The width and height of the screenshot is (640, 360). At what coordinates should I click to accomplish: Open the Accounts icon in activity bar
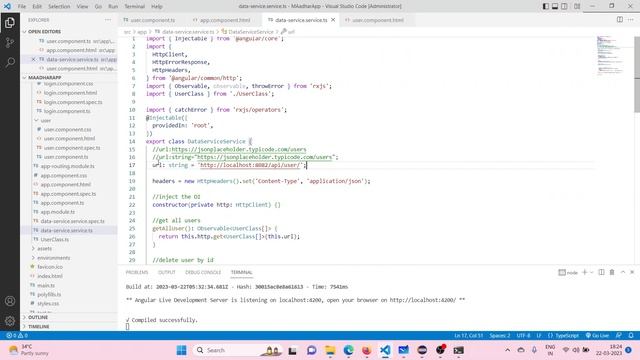[x=10, y=301]
